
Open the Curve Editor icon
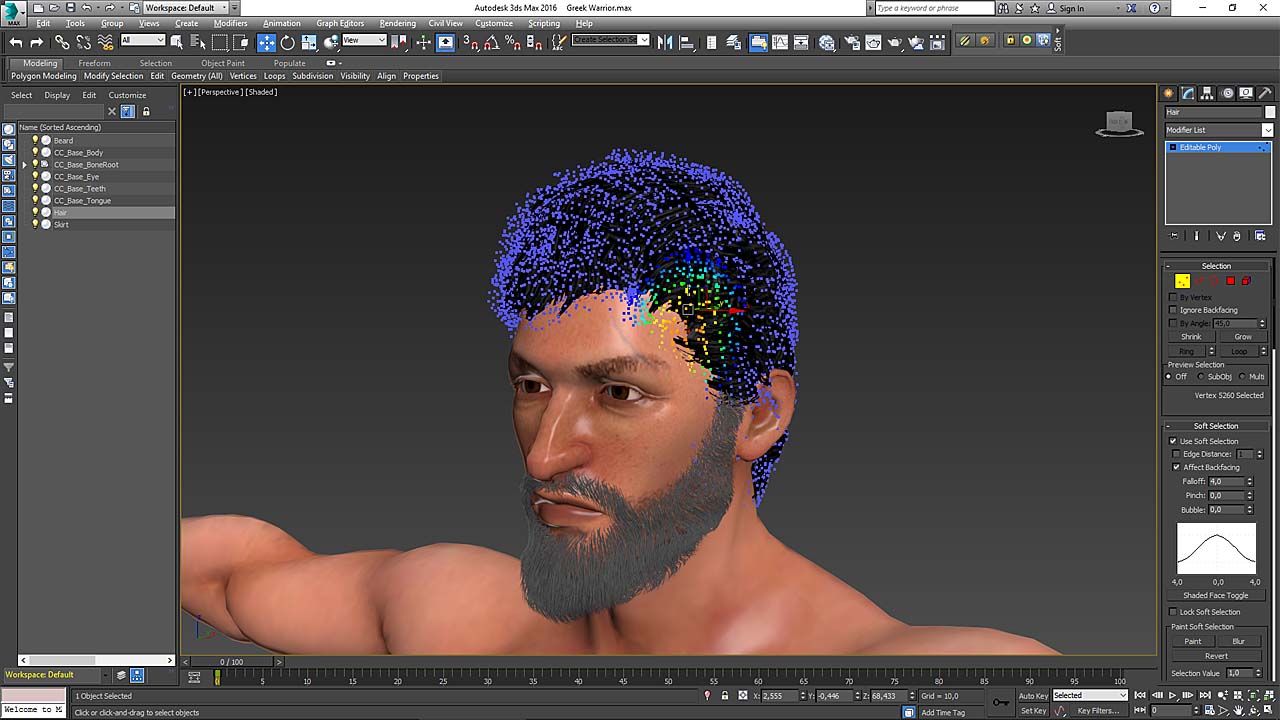pyautogui.click(x=779, y=42)
